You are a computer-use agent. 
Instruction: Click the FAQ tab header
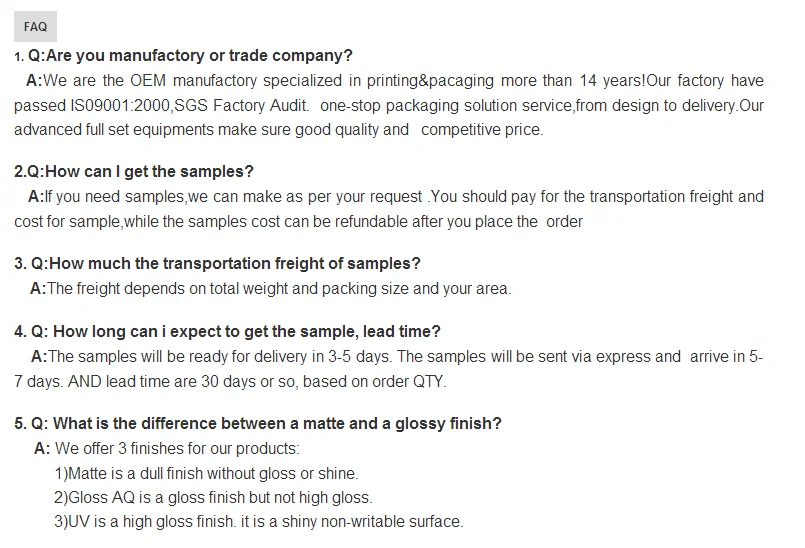click(35, 27)
